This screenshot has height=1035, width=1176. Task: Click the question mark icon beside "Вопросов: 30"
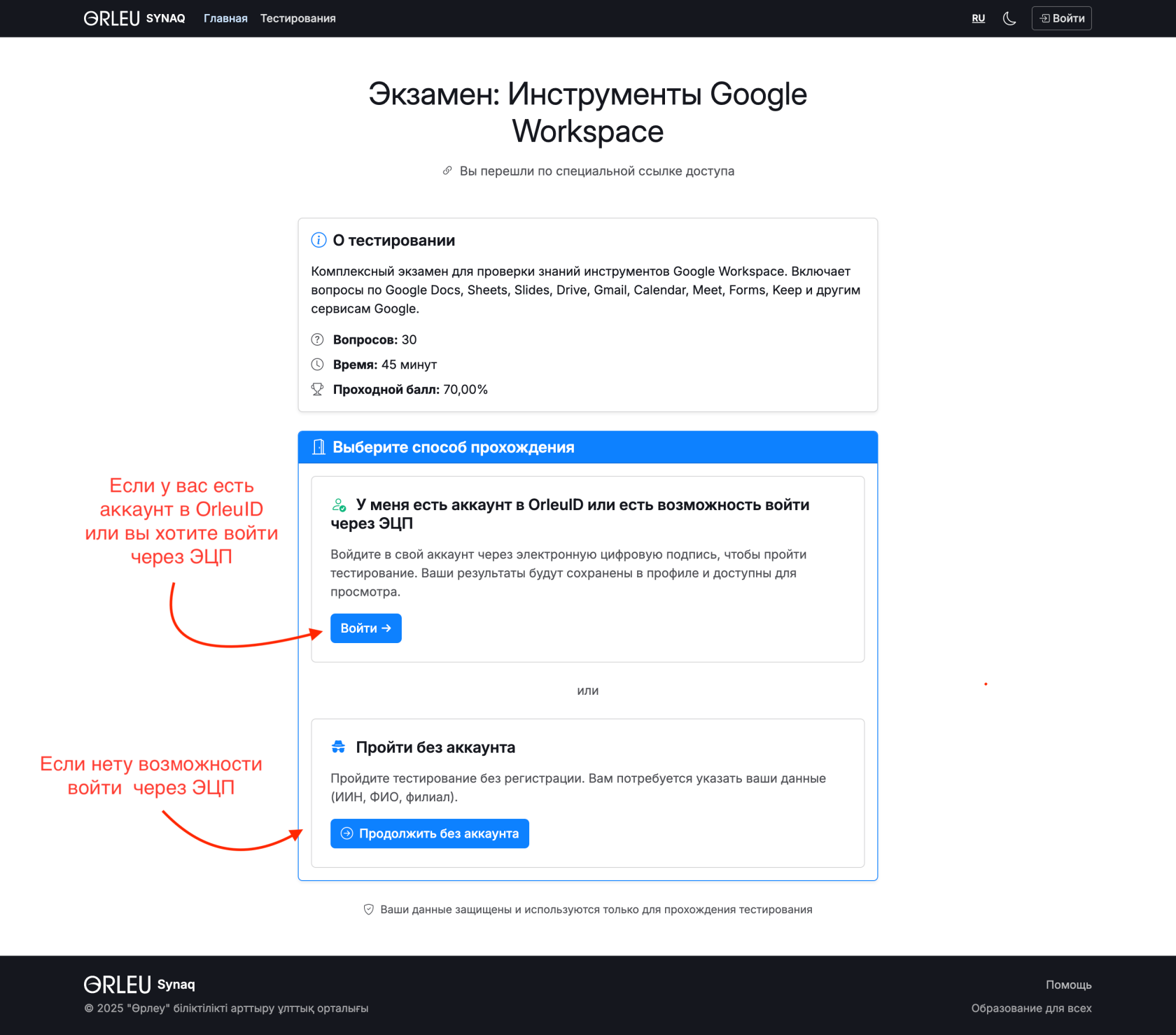[x=317, y=339]
